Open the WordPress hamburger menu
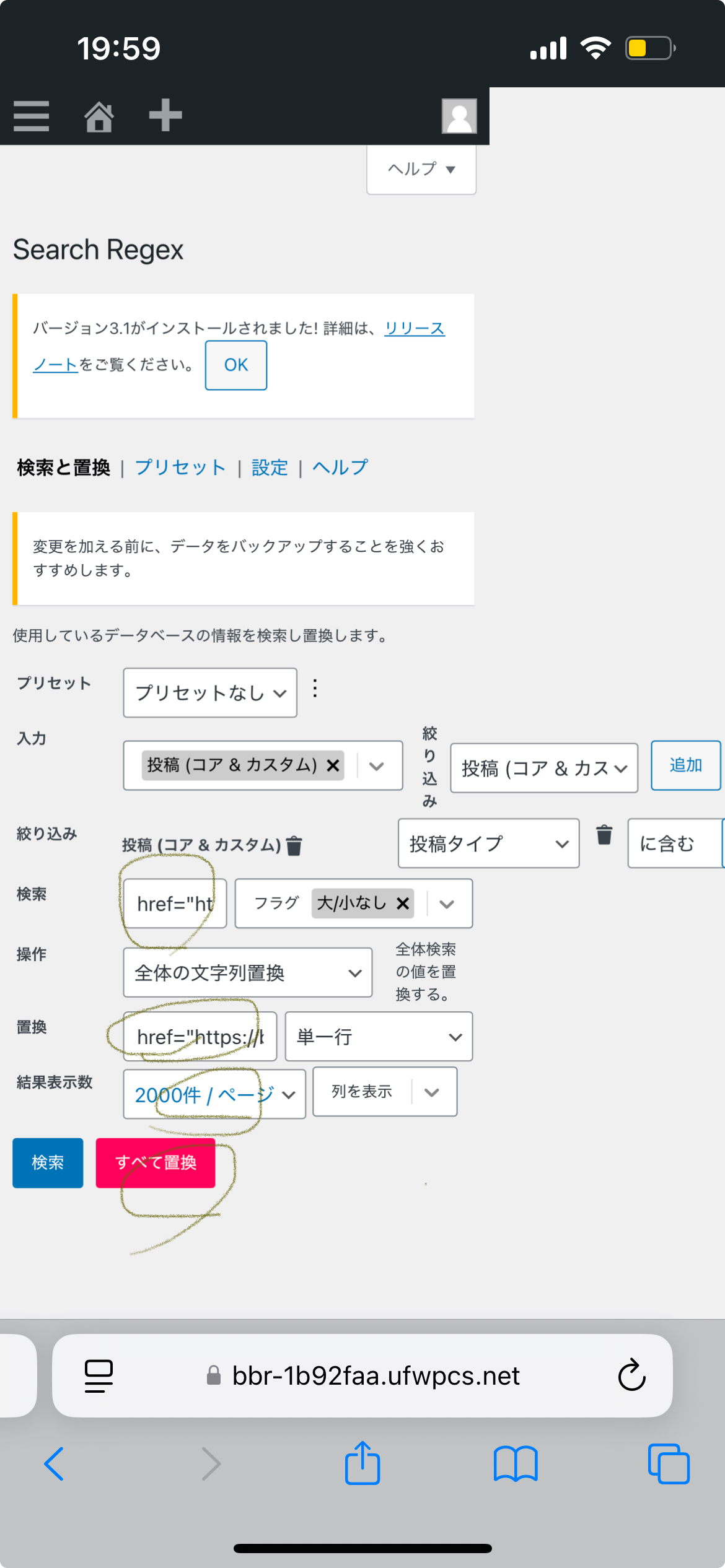The height and width of the screenshot is (1568, 725). click(31, 116)
